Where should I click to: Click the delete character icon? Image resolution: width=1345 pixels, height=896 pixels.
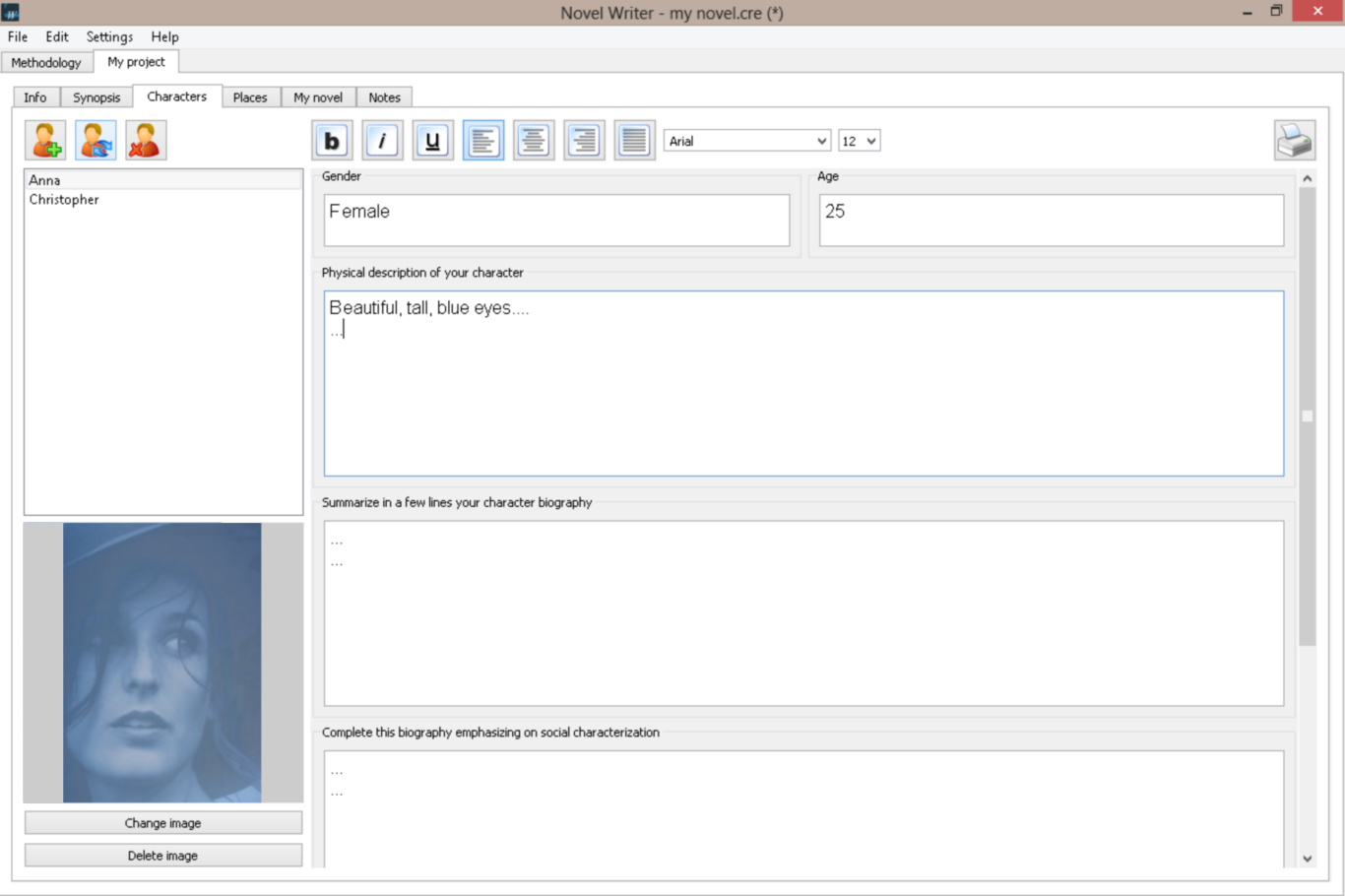146,141
